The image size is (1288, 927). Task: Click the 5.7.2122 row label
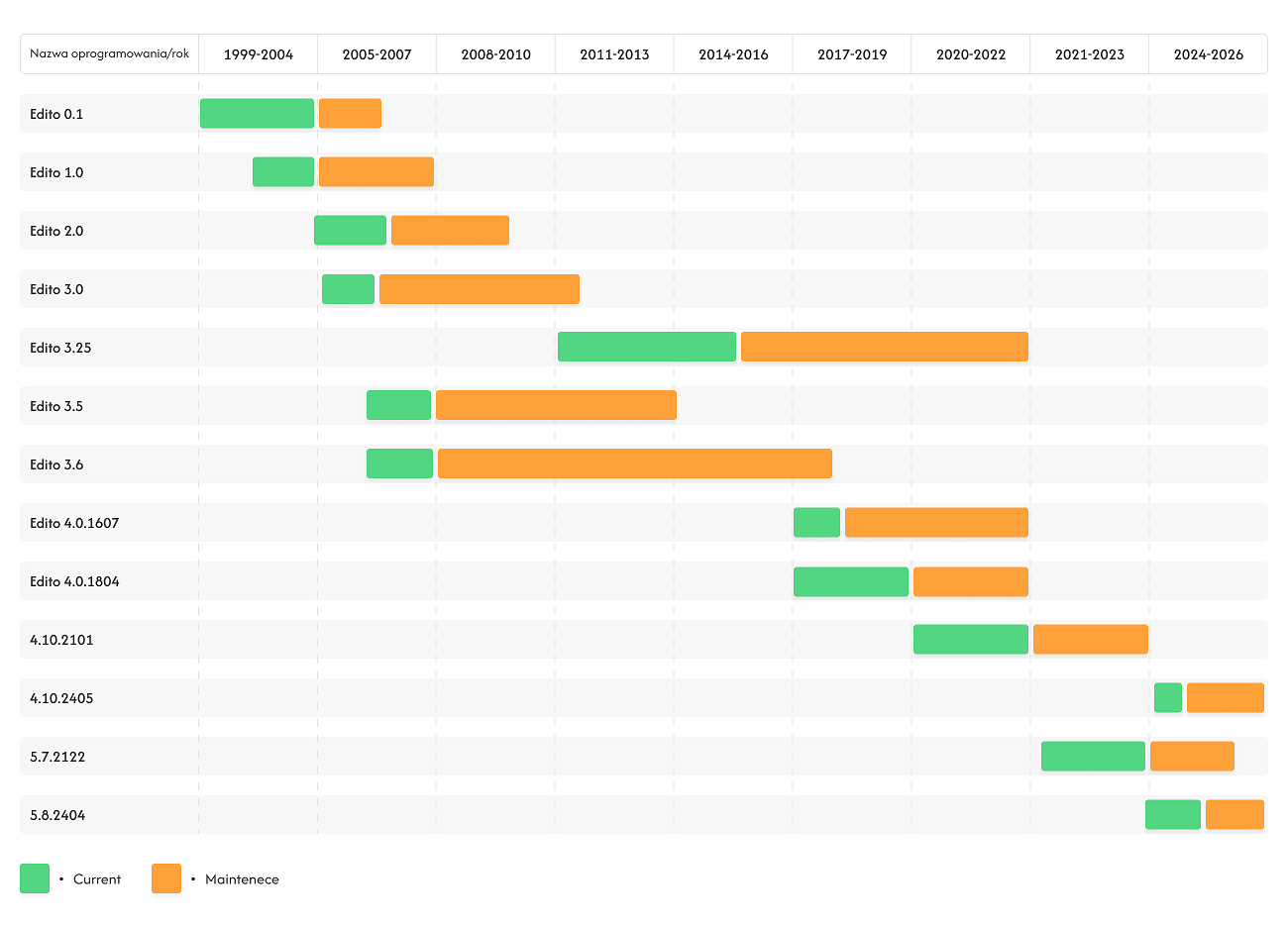coord(57,757)
